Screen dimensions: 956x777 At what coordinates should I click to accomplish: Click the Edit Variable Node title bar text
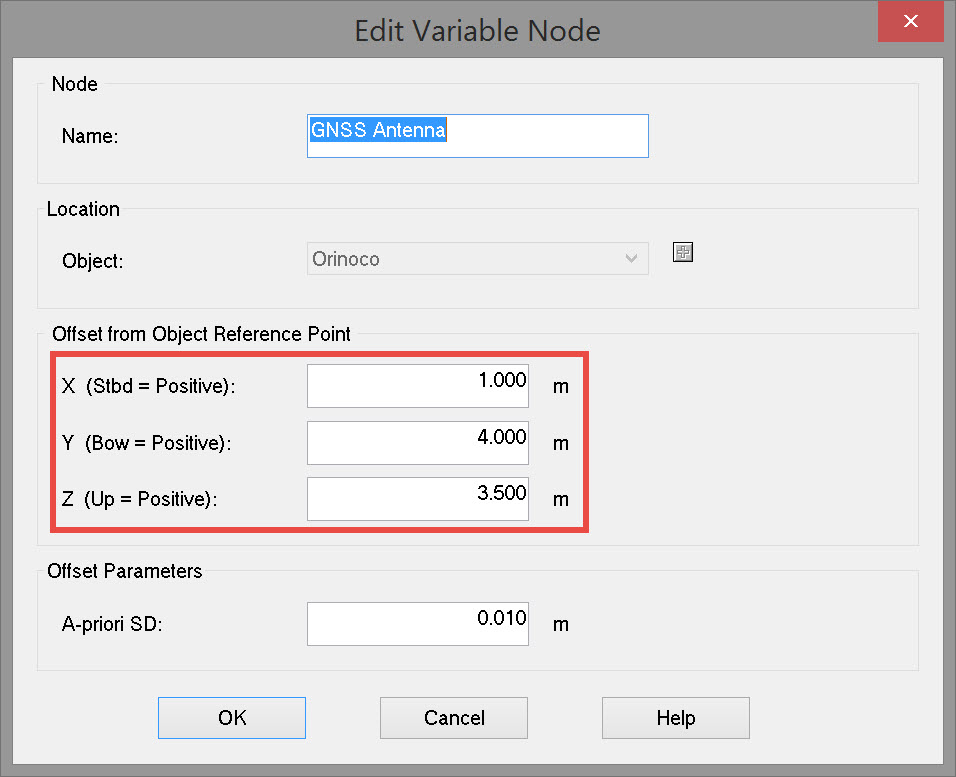point(477,31)
